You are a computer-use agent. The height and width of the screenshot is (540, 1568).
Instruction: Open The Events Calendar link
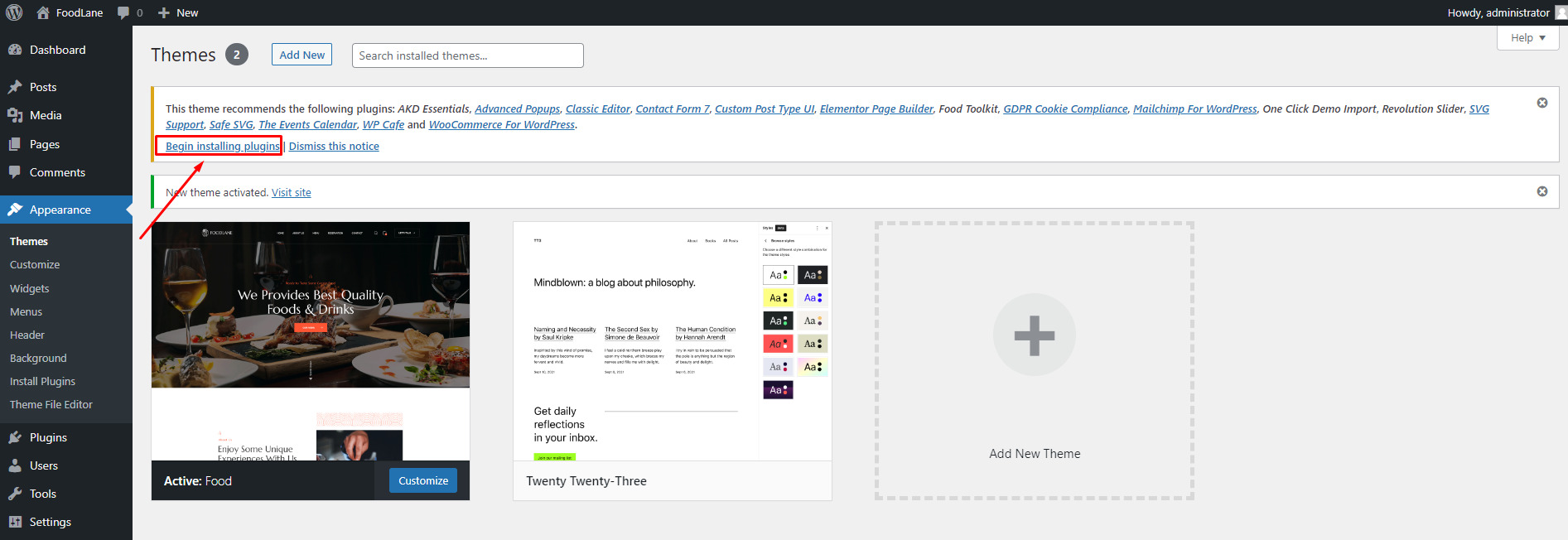307,124
